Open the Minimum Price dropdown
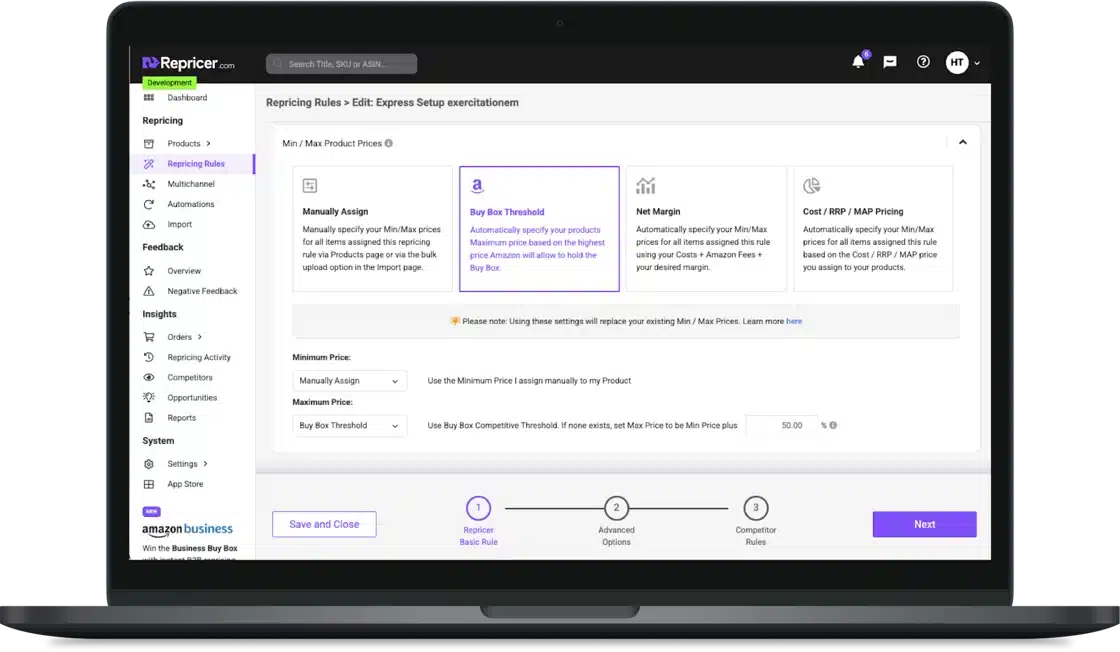The width and height of the screenshot is (1120, 652). coord(349,381)
